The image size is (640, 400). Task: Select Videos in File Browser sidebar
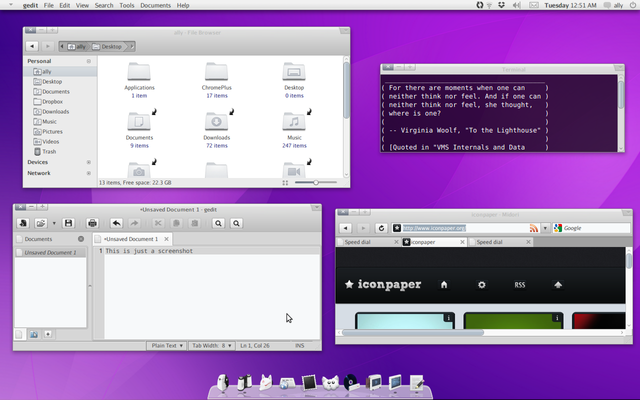[47, 142]
